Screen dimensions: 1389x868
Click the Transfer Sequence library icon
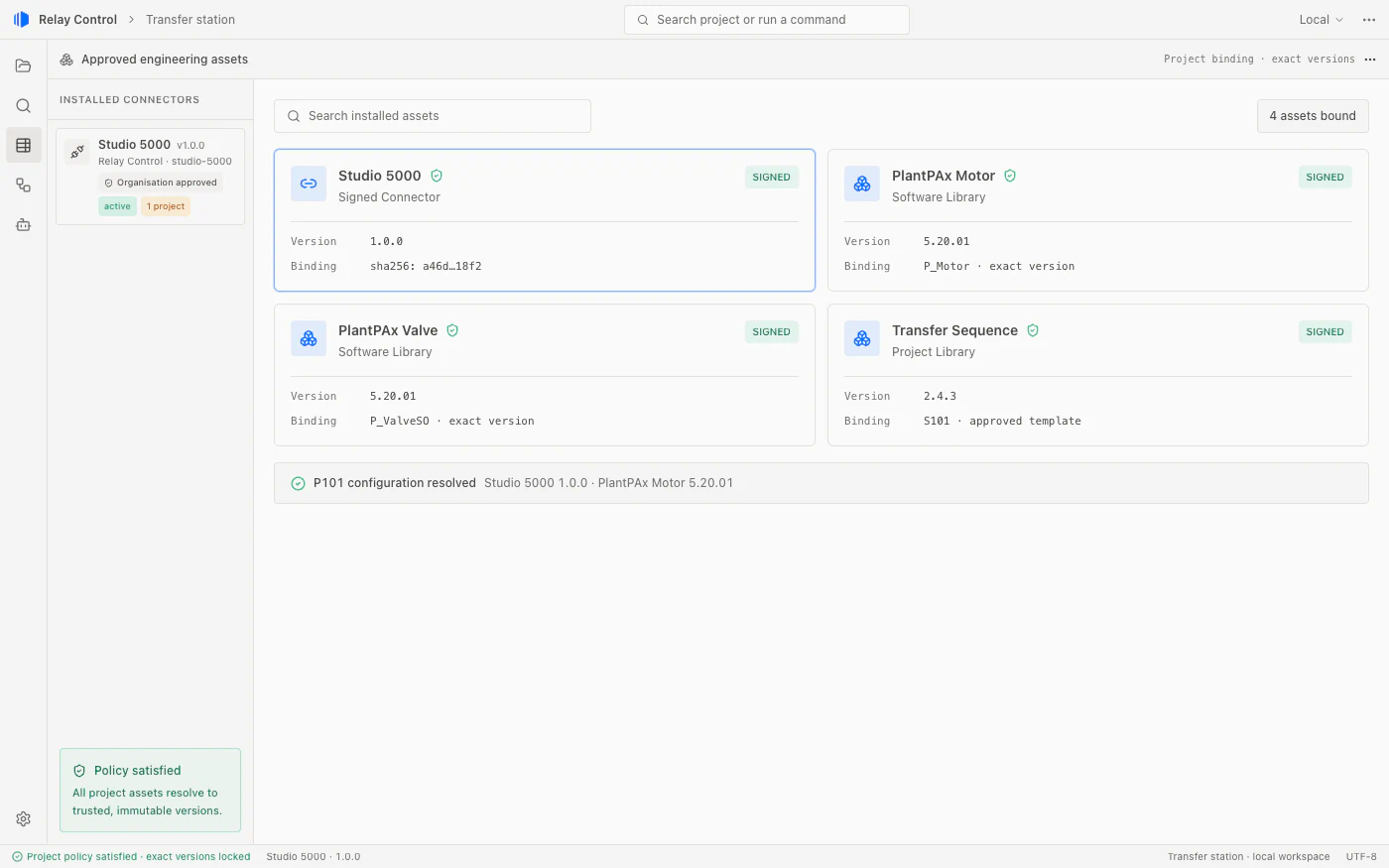[x=862, y=338]
